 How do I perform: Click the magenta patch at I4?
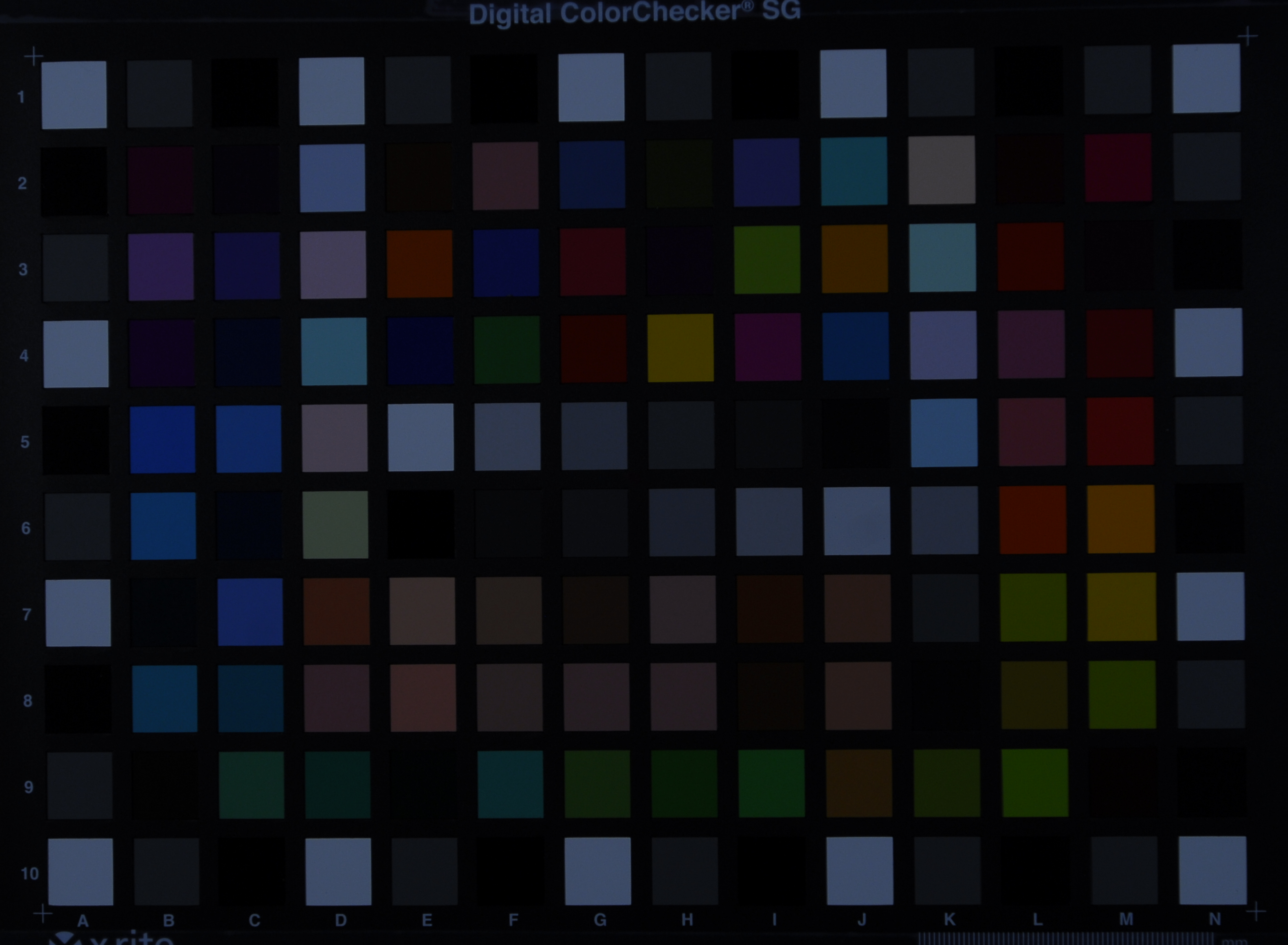coord(767,347)
